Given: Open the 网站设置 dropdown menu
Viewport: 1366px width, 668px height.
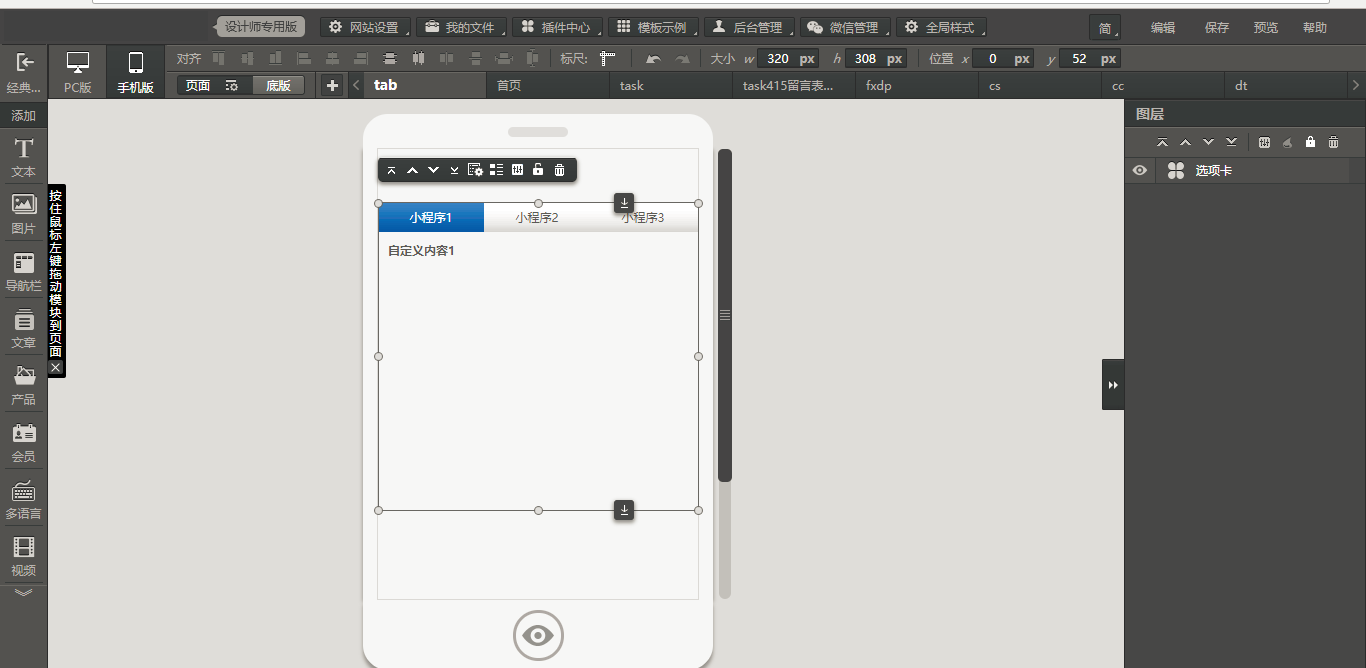Looking at the screenshot, I should (x=365, y=27).
